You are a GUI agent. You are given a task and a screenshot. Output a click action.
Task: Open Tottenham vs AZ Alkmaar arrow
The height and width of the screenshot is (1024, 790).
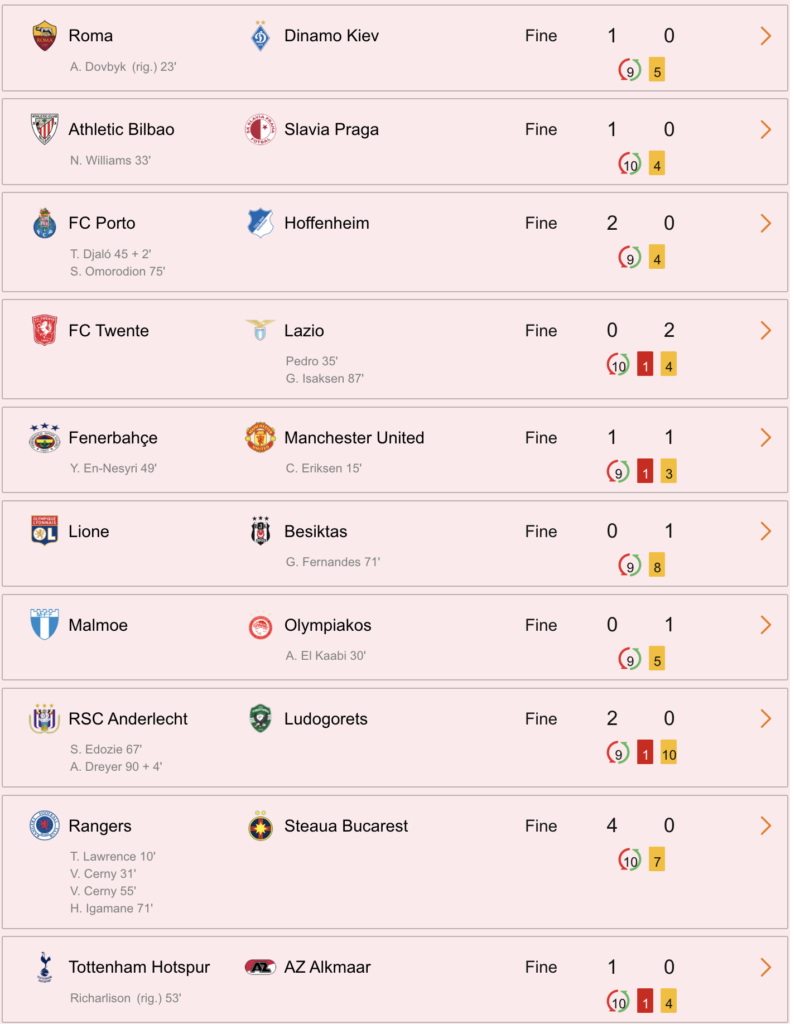click(x=766, y=967)
